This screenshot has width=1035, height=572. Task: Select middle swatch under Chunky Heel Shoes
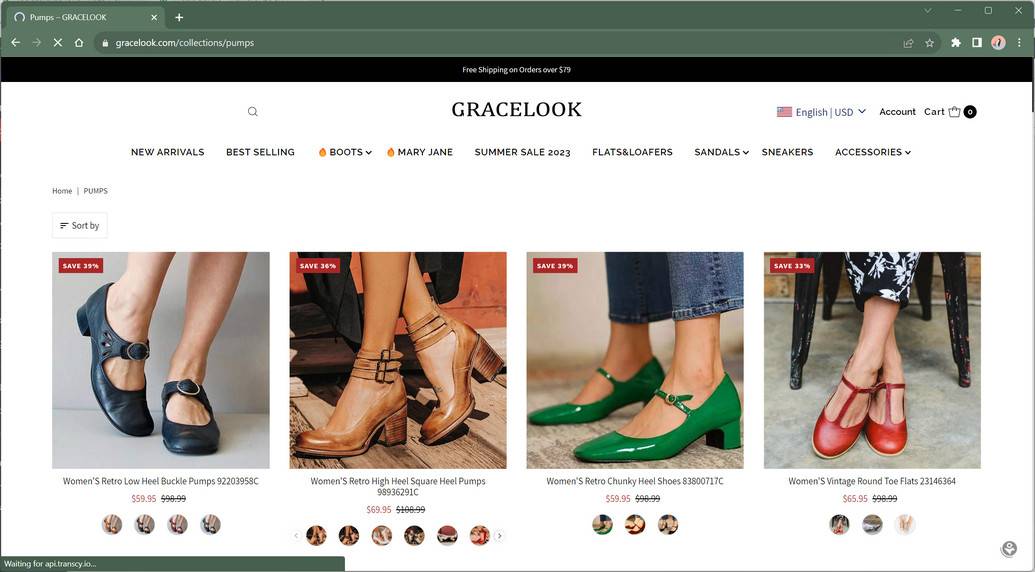(635, 524)
